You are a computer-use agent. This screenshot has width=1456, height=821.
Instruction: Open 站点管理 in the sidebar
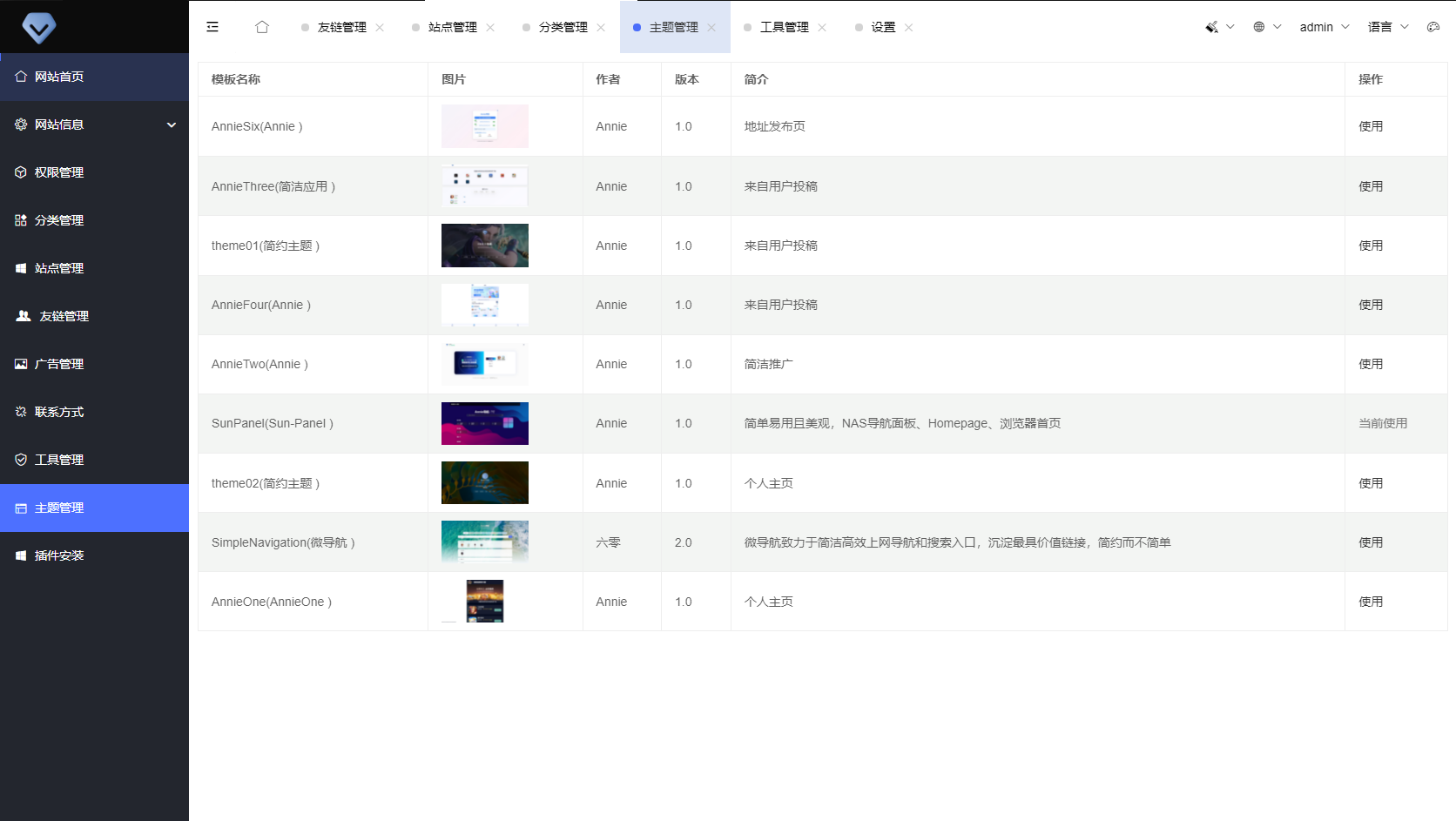[x=94, y=268]
